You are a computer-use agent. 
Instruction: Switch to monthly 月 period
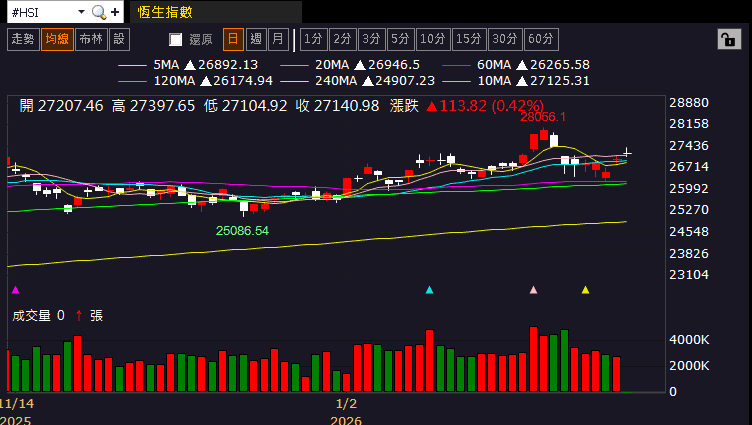[277, 39]
